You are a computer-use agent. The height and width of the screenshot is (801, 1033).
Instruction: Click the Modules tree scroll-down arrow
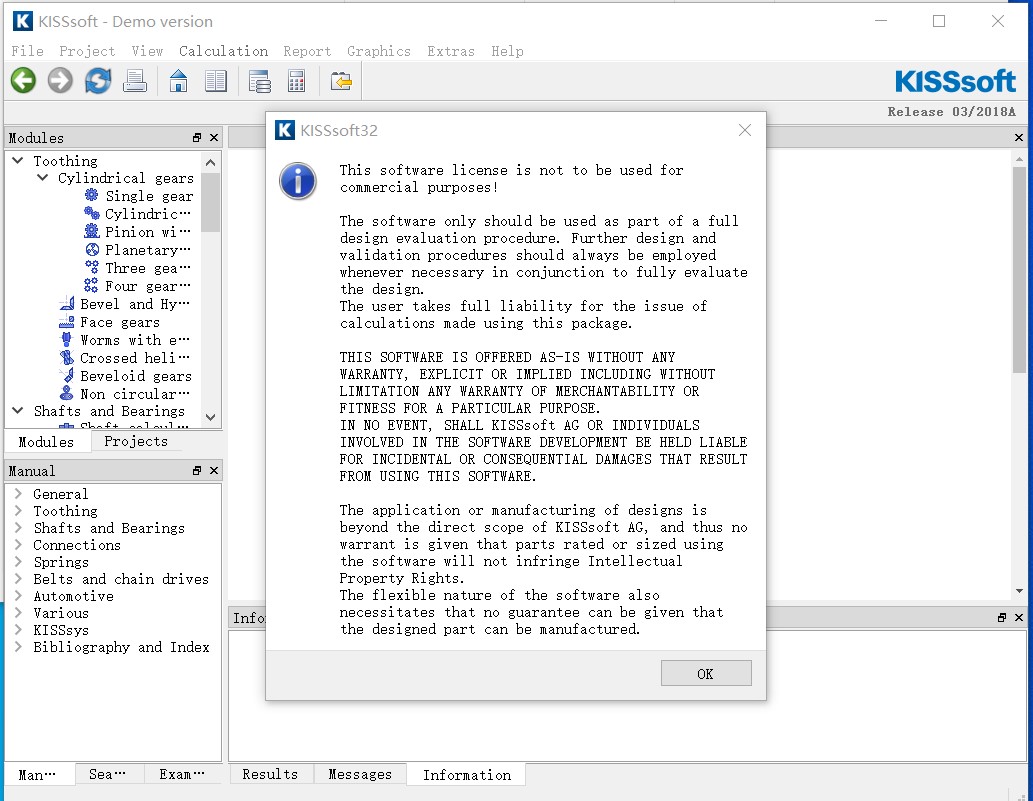coord(210,417)
